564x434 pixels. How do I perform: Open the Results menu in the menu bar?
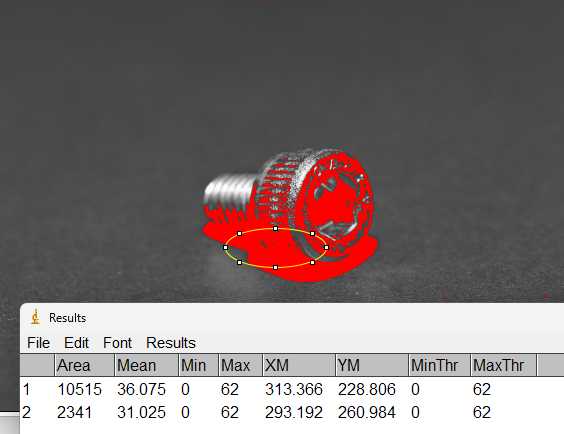(x=171, y=343)
